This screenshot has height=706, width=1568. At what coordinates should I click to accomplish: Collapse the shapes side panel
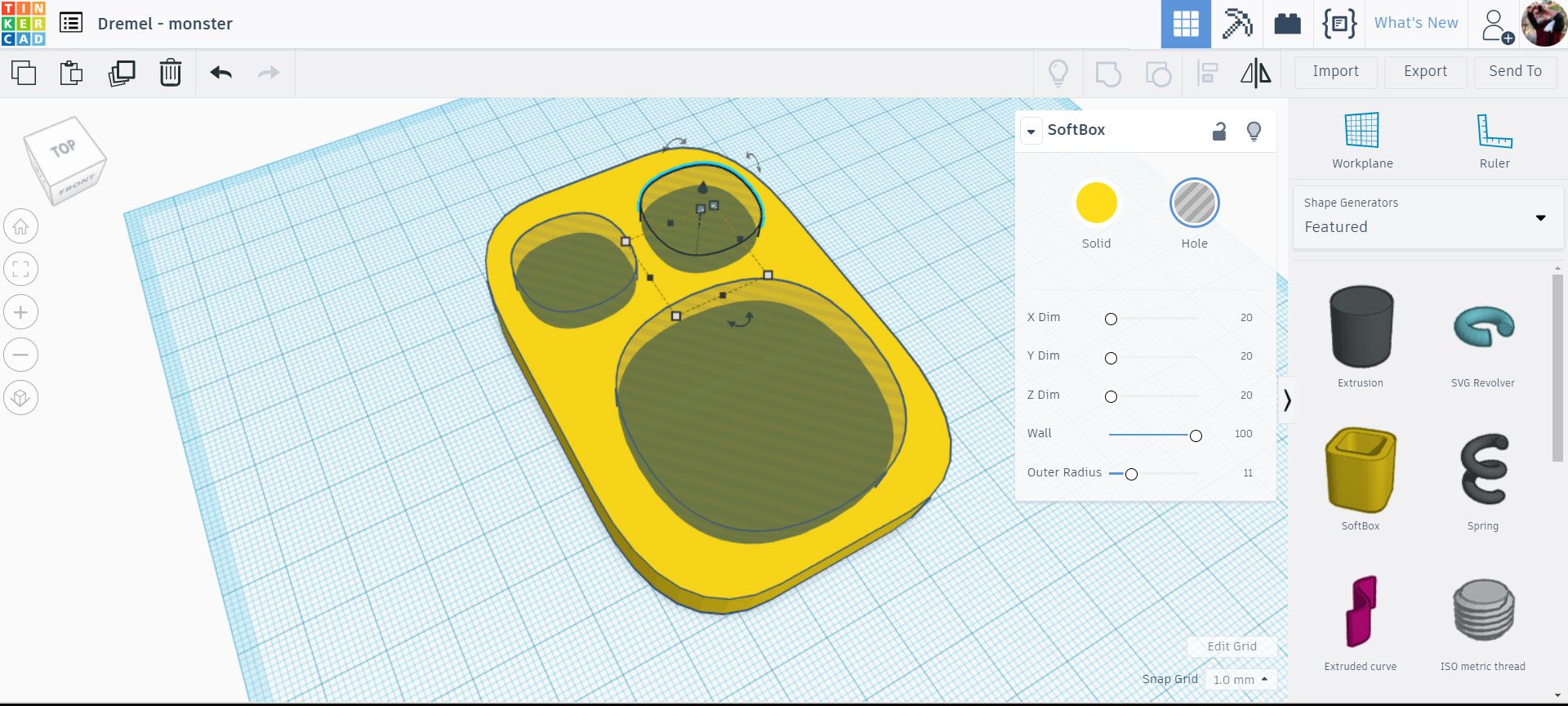[x=1287, y=400]
